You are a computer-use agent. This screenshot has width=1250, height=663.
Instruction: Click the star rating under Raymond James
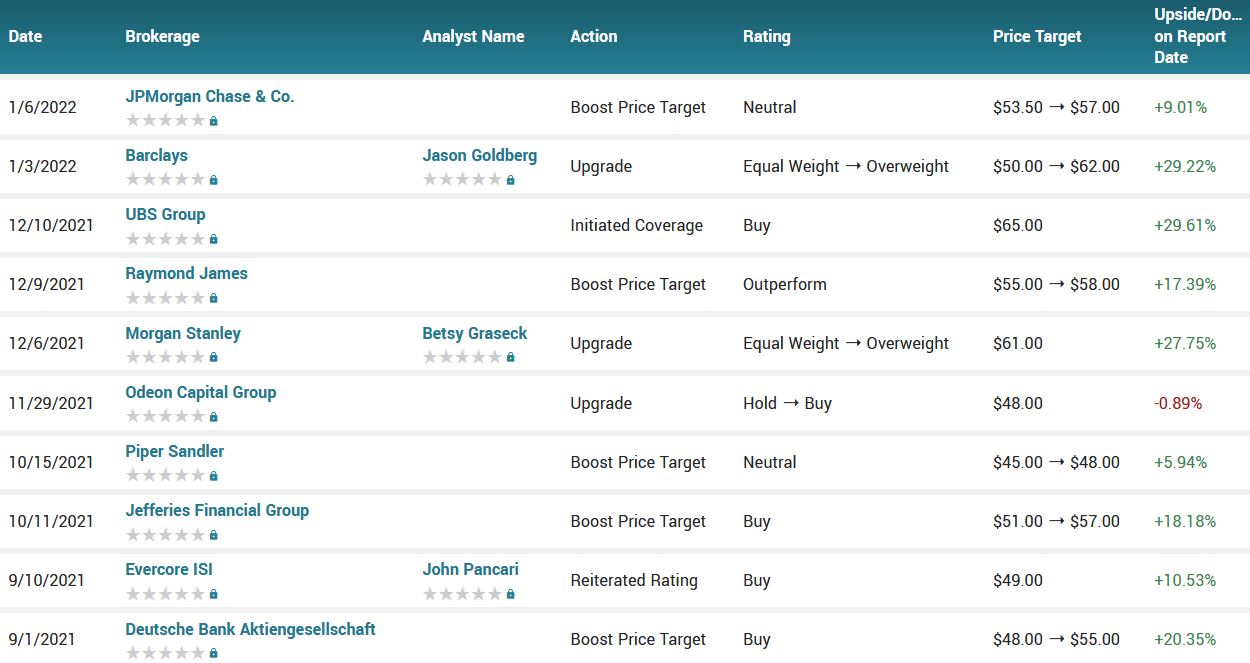[165, 298]
